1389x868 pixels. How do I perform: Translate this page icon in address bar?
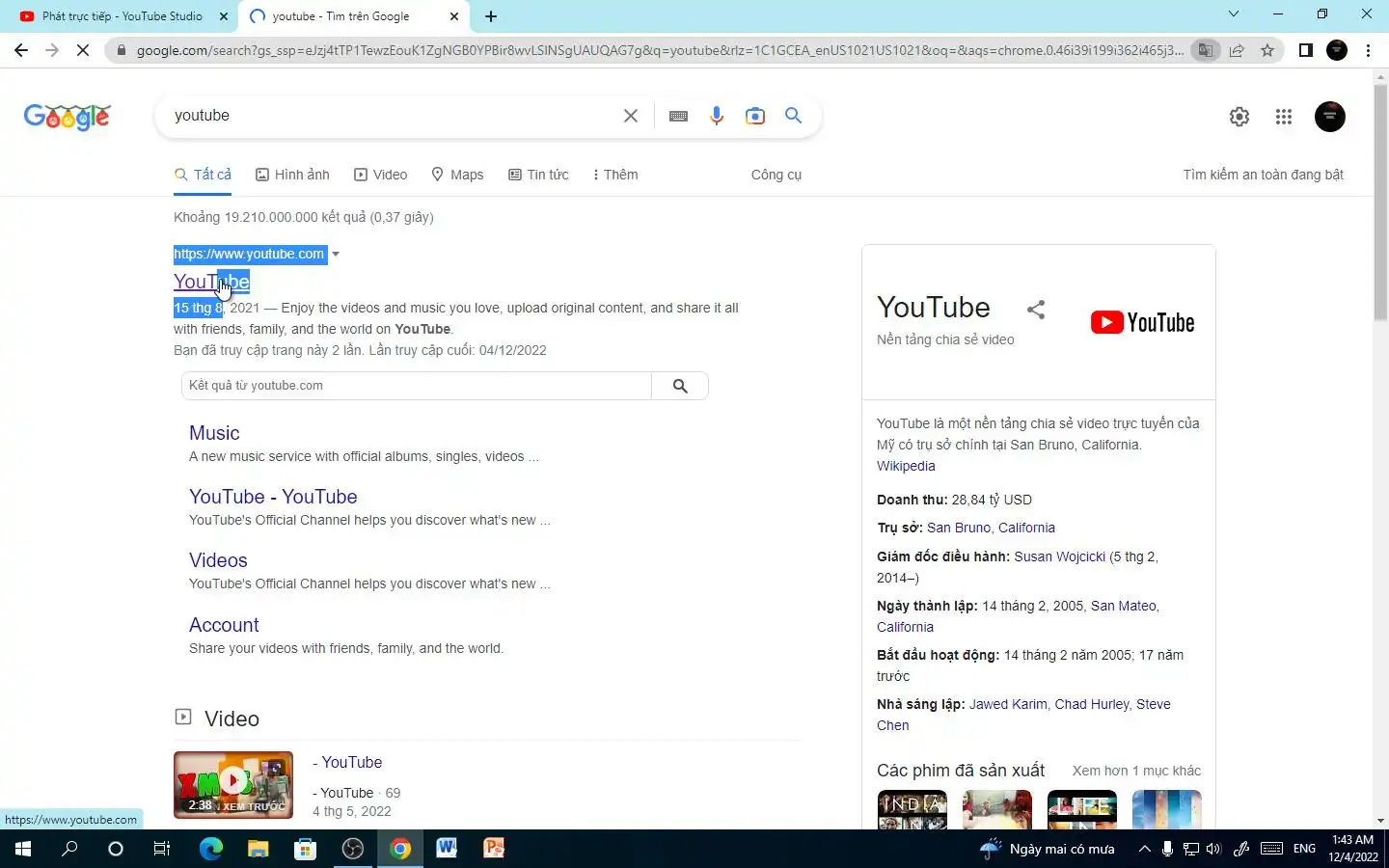click(x=1205, y=50)
